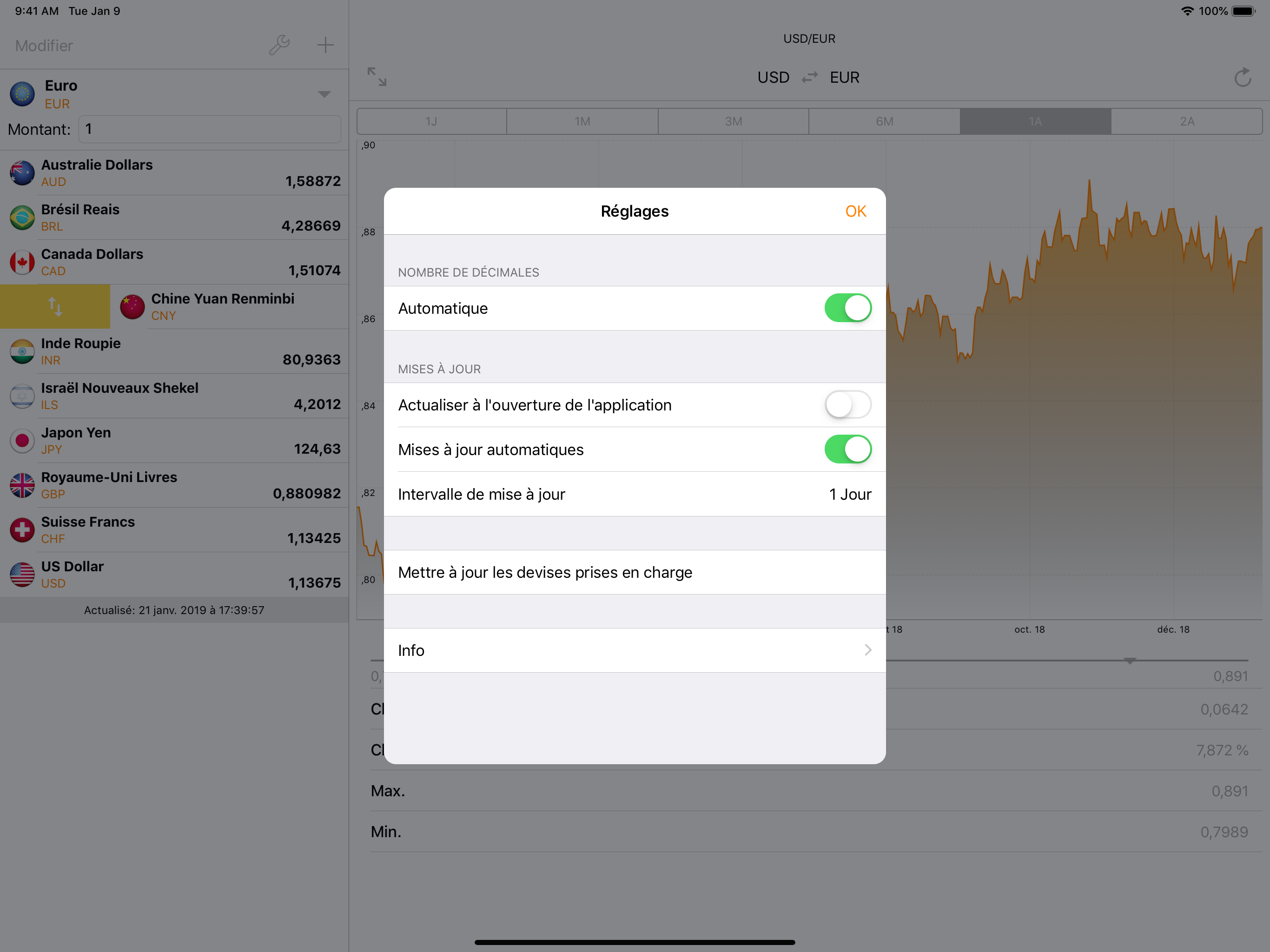Tap the Wi-Fi status icon
The width and height of the screenshot is (1270, 952).
point(1187,11)
